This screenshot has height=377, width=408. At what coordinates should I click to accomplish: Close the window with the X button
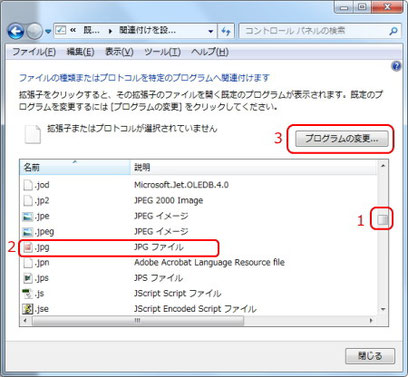tap(387, 7)
